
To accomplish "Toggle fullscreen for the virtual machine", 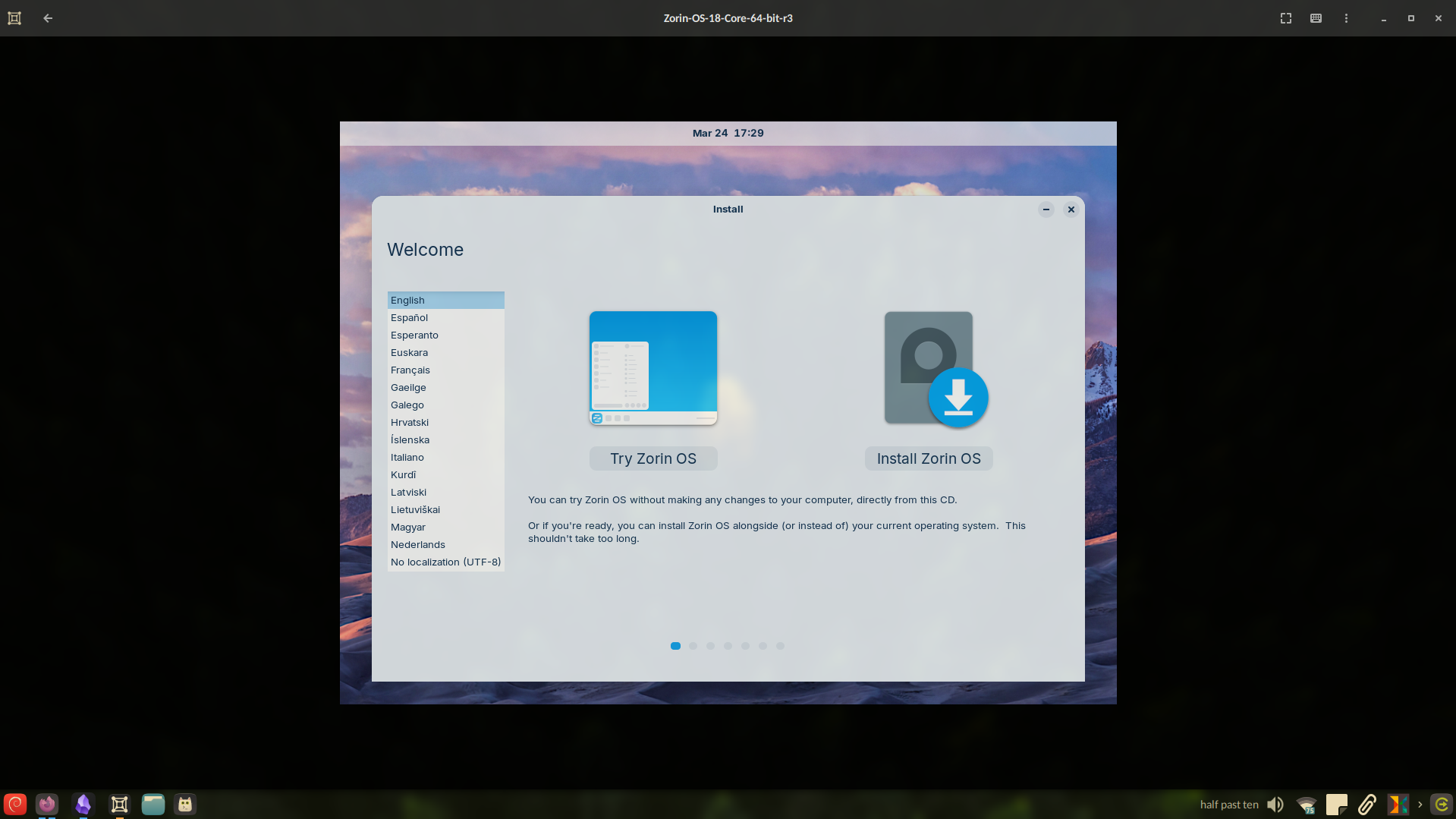I will (x=1286, y=18).
